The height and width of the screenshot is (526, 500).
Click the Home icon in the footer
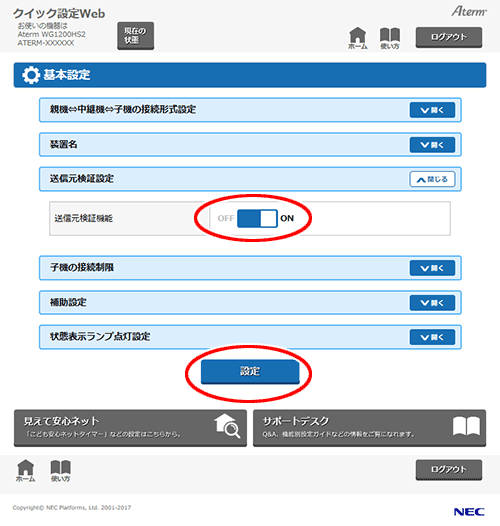point(26,471)
